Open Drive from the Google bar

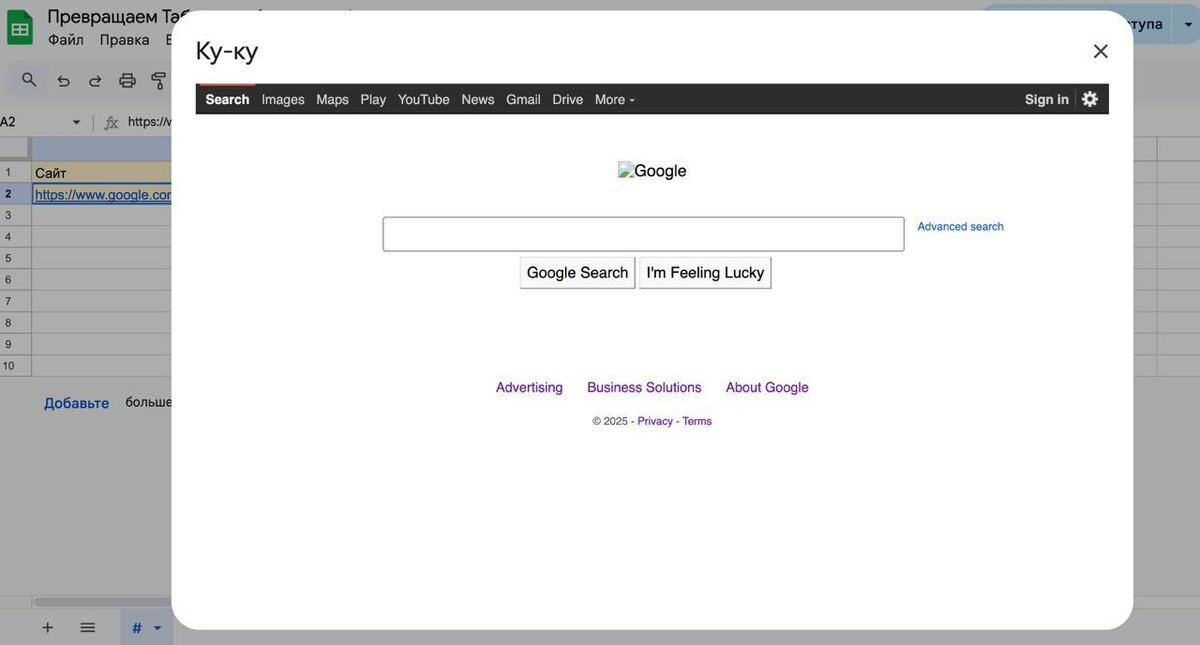pos(567,99)
